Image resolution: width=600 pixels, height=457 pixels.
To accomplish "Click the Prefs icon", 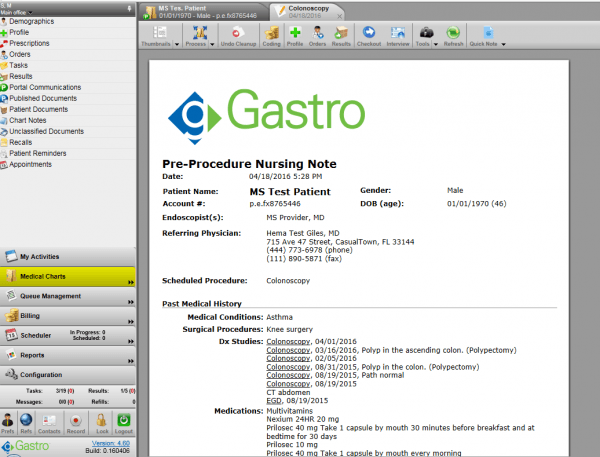I will pos(7,423).
